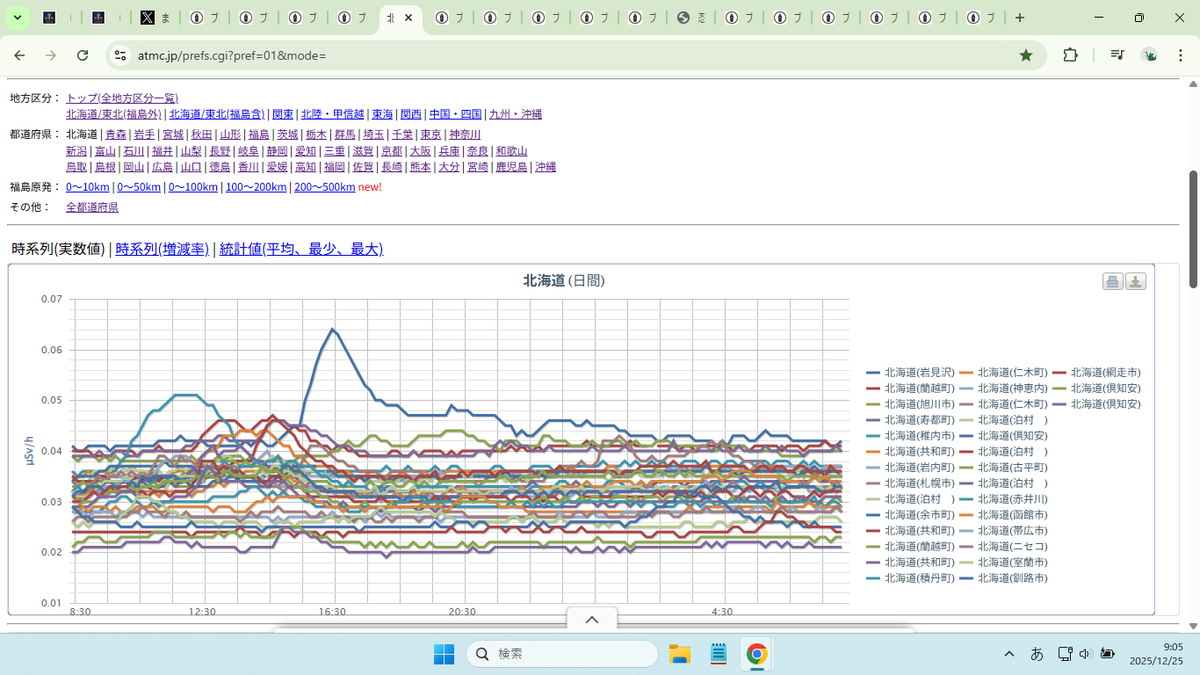
Task: Toggle the 北海道(神恵内) legend entry
Action: click(x=1004, y=388)
